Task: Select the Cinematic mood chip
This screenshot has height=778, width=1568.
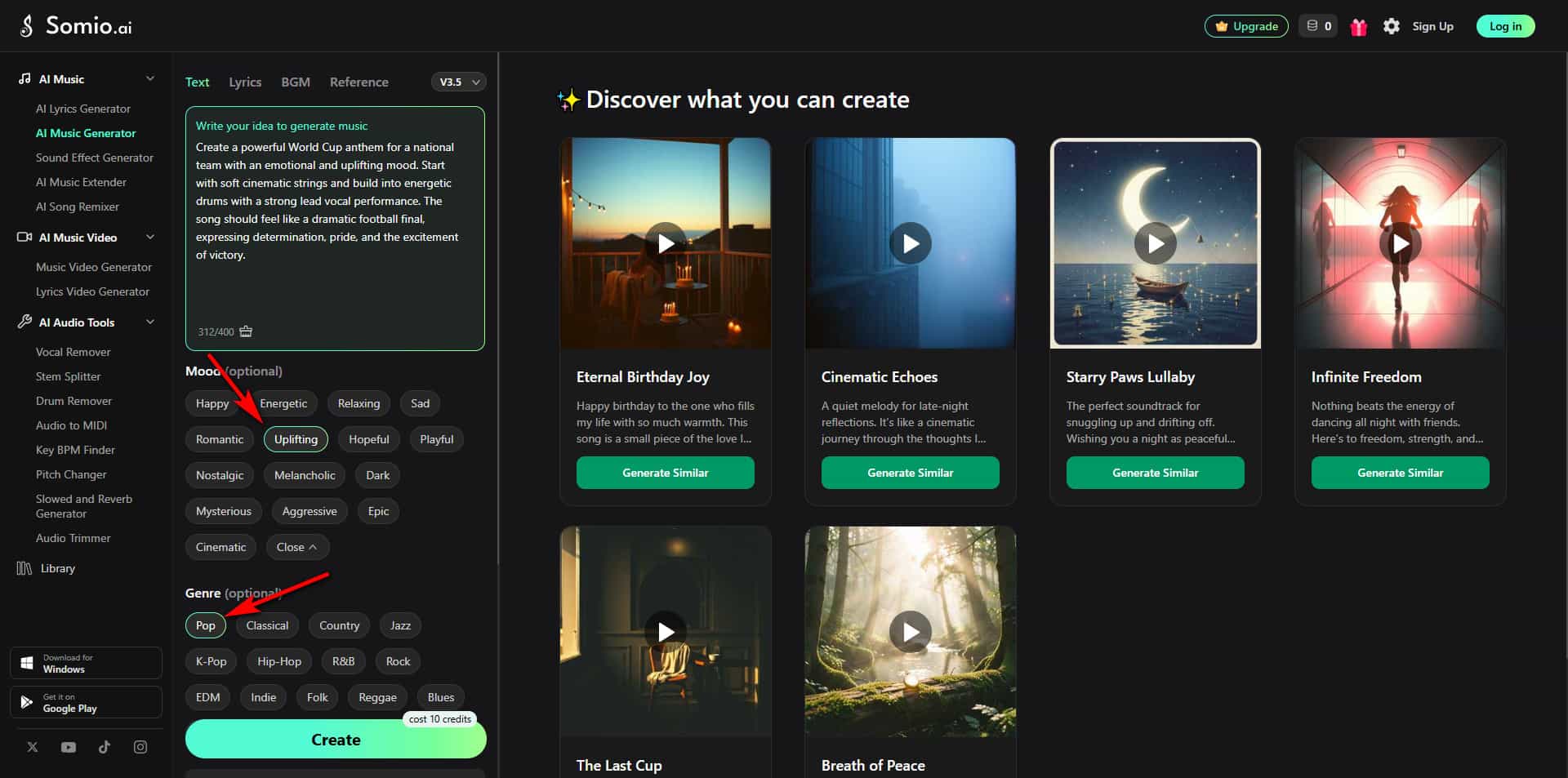Action: click(x=220, y=547)
